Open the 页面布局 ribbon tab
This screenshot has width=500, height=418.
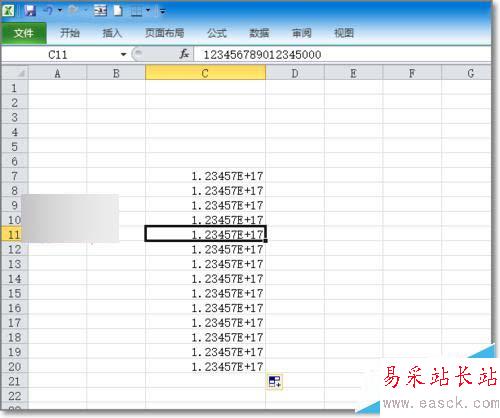164,33
